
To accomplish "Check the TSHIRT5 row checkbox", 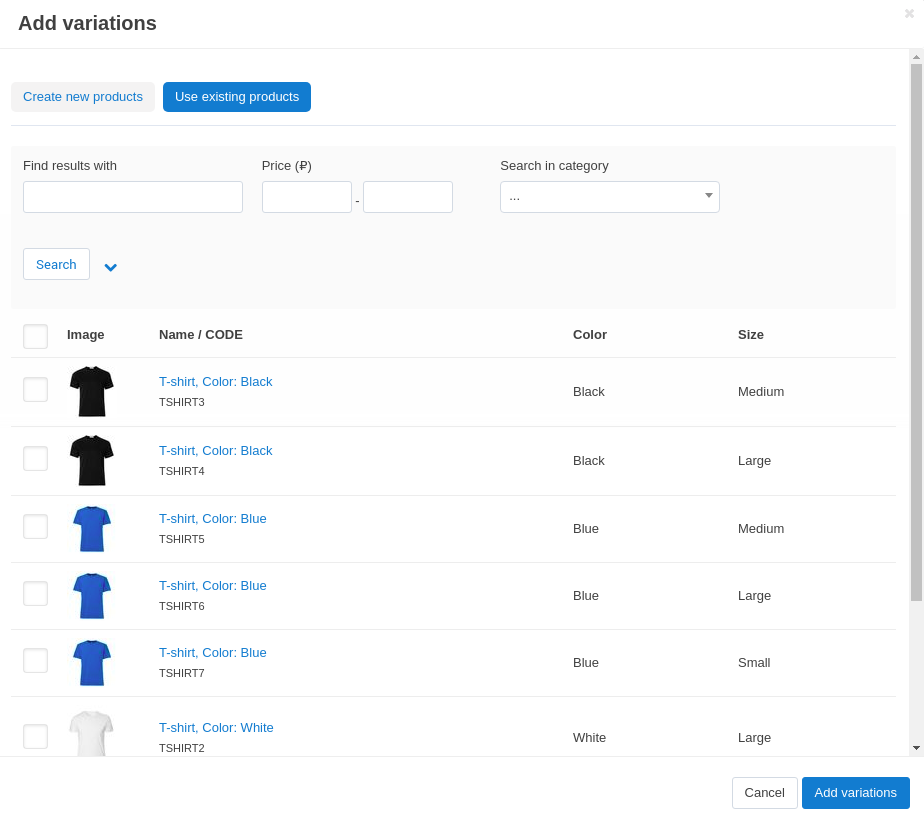I will [35, 526].
